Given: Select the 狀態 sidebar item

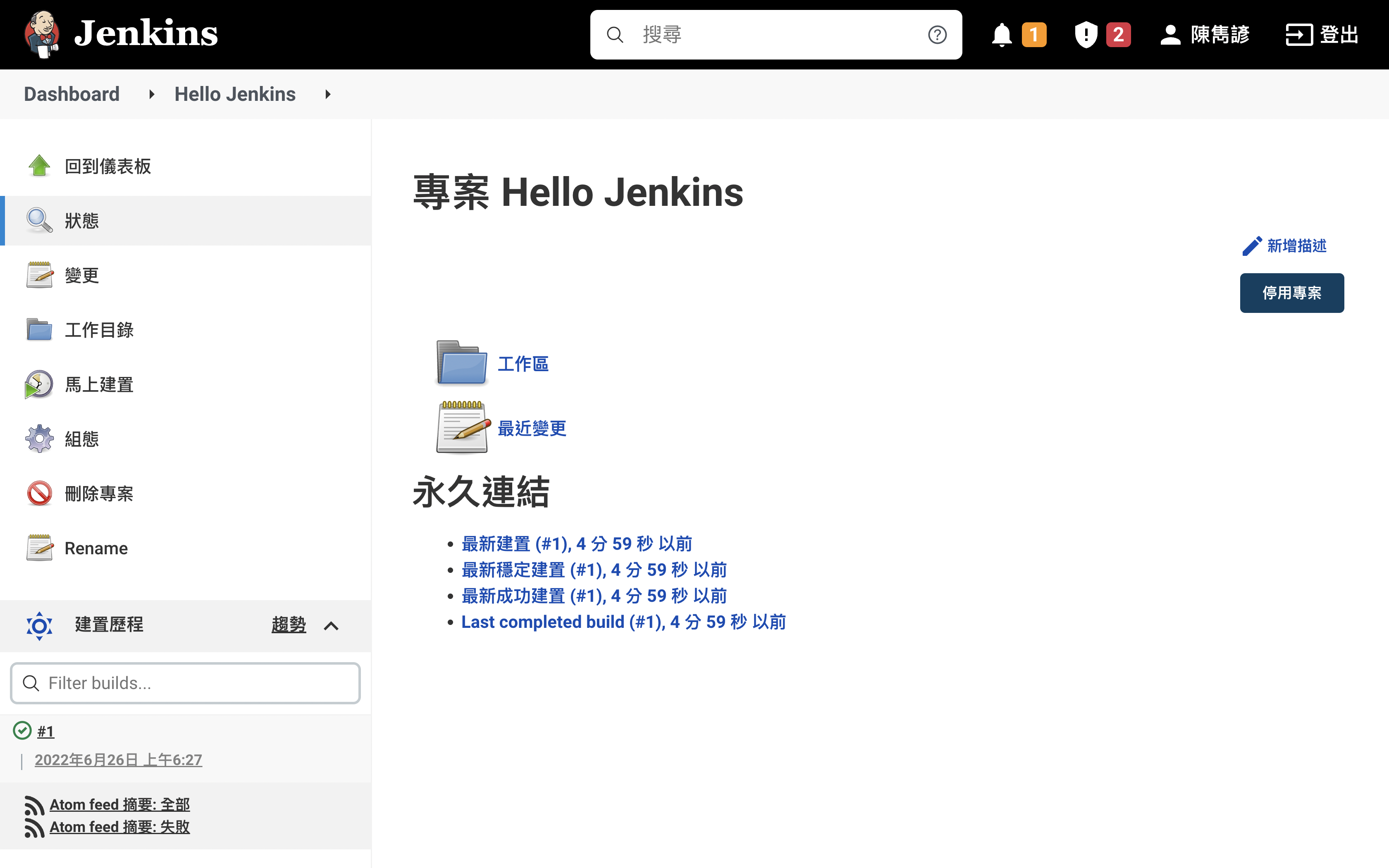Looking at the screenshot, I should pos(185,220).
